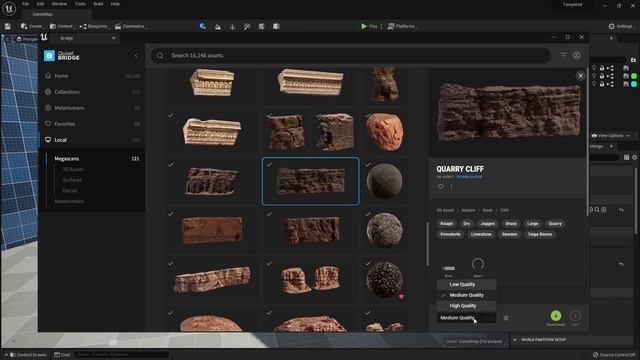Open the Content dropdown in the toolbar
This screenshot has width=640, height=360.
point(61,26)
